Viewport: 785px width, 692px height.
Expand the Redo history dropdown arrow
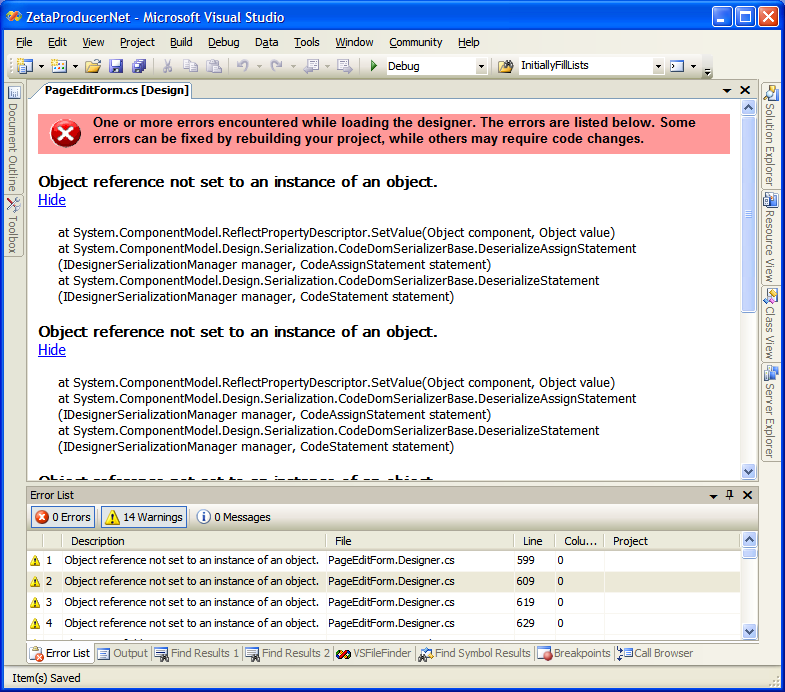tap(293, 66)
